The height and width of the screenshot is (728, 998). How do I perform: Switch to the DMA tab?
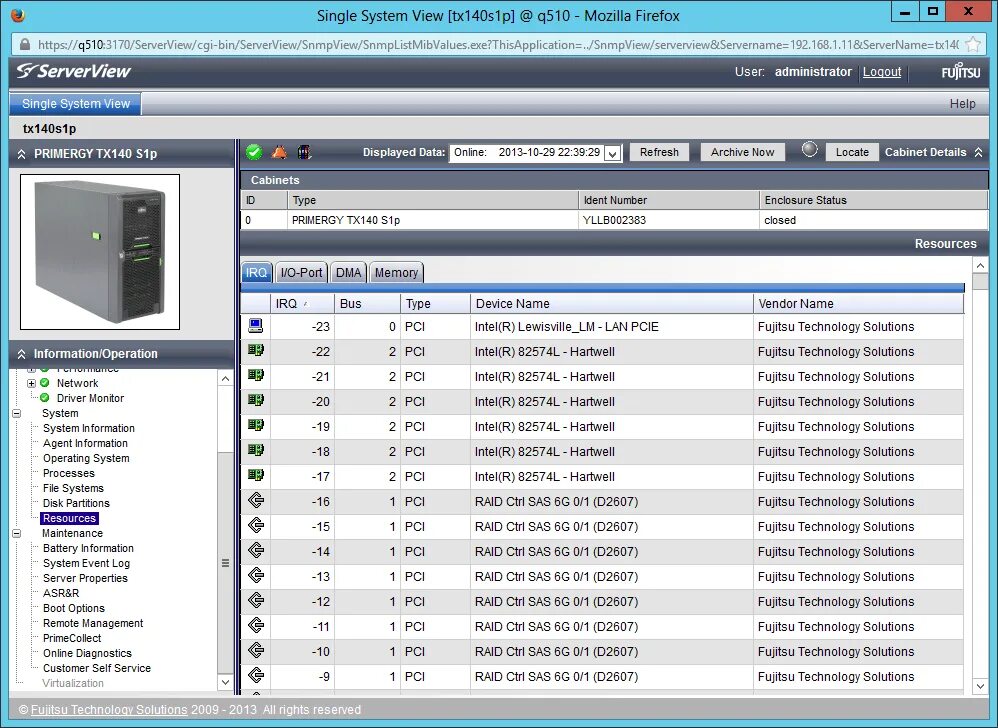348,272
